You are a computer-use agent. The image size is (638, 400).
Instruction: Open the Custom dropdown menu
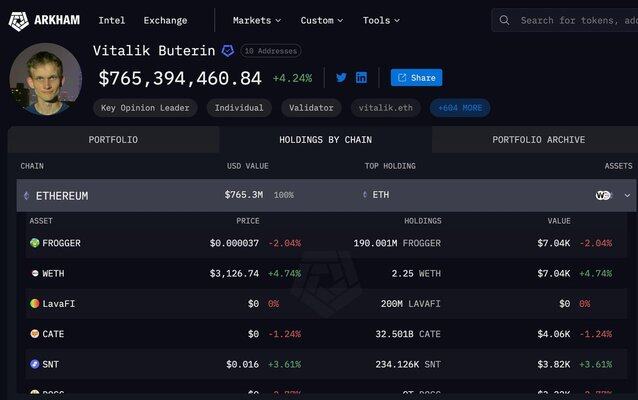click(x=321, y=20)
